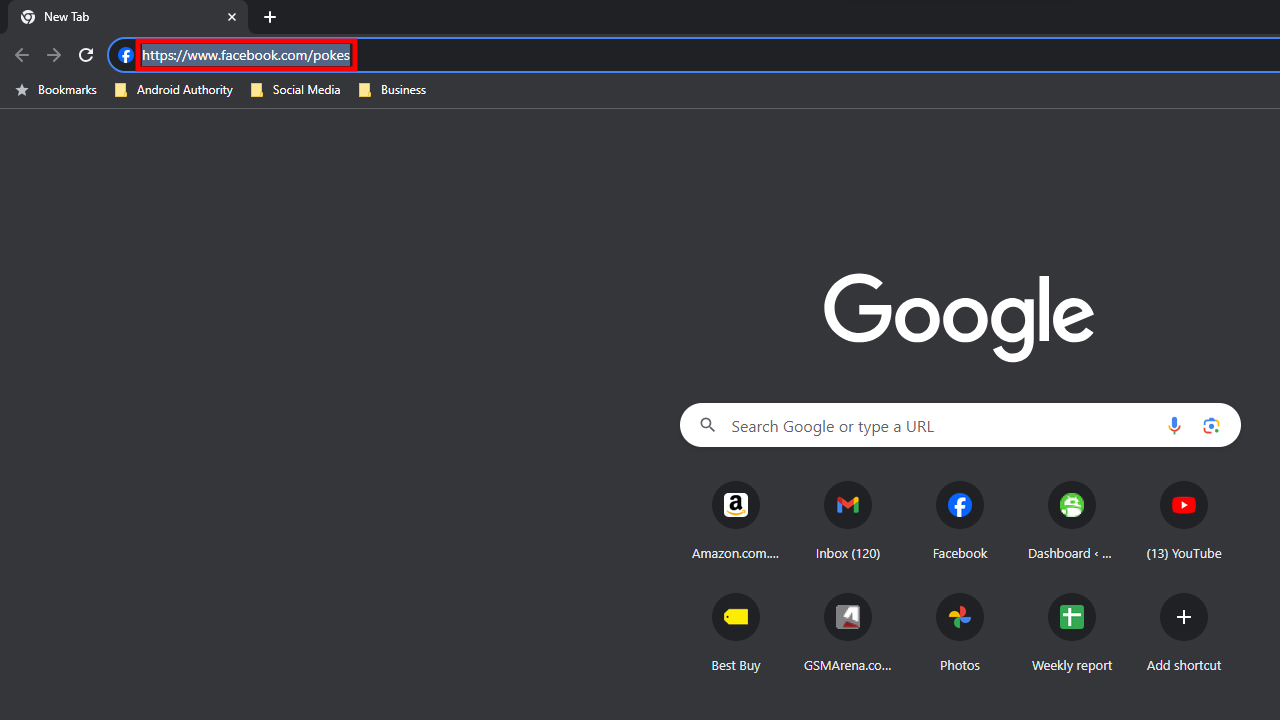
Task: Focus the Search Google or type a URL box
Action: pyautogui.click(x=960, y=426)
